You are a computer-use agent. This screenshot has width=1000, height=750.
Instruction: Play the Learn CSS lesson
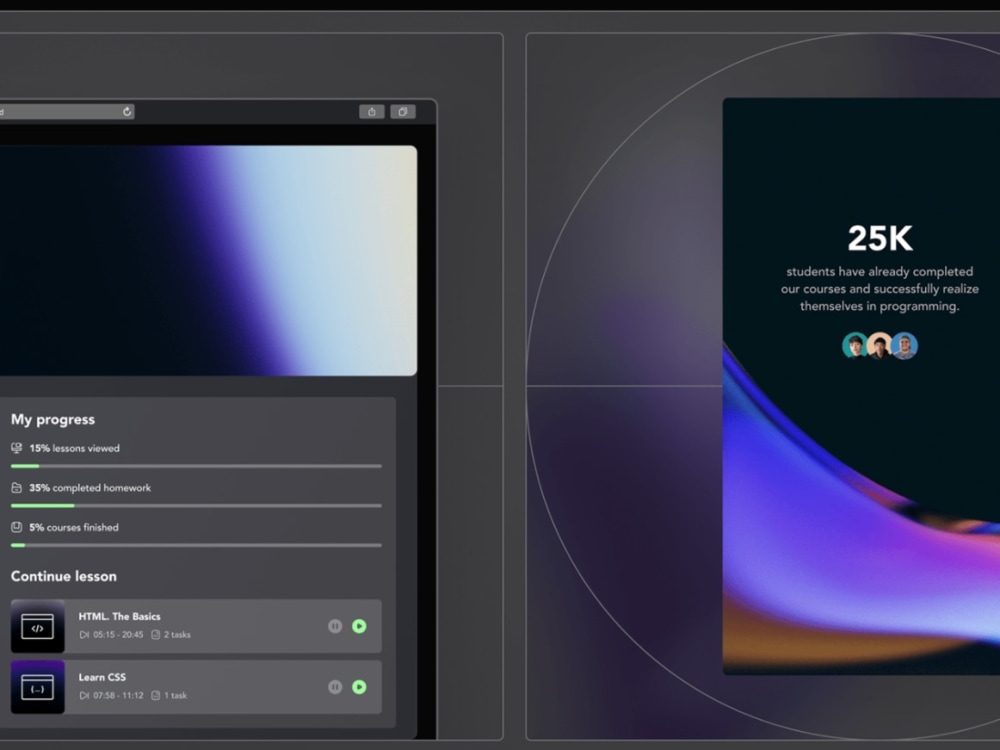(359, 687)
